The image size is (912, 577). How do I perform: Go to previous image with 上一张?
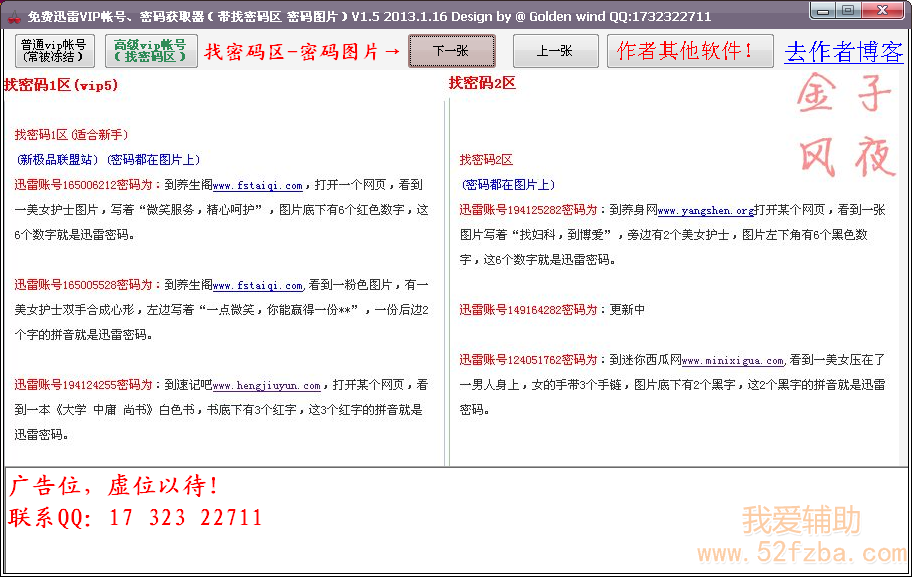(555, 51)
